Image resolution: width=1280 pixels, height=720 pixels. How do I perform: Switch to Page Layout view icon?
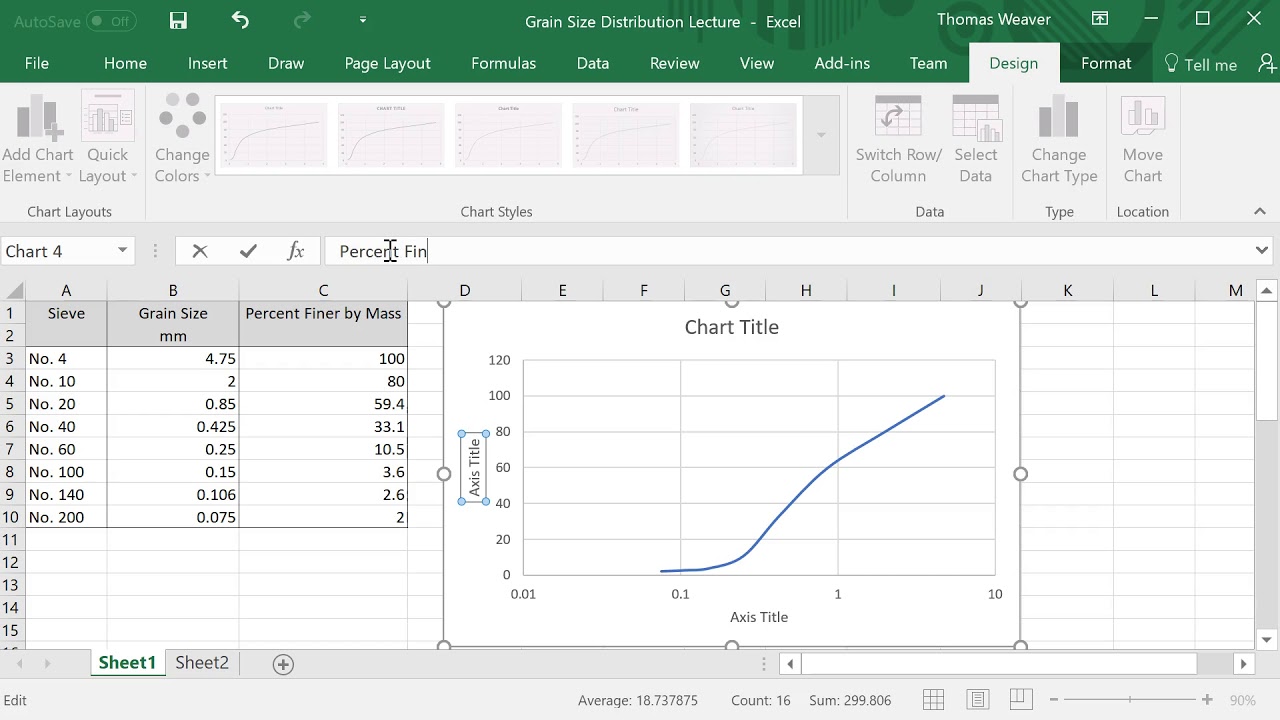click(978, 700)
